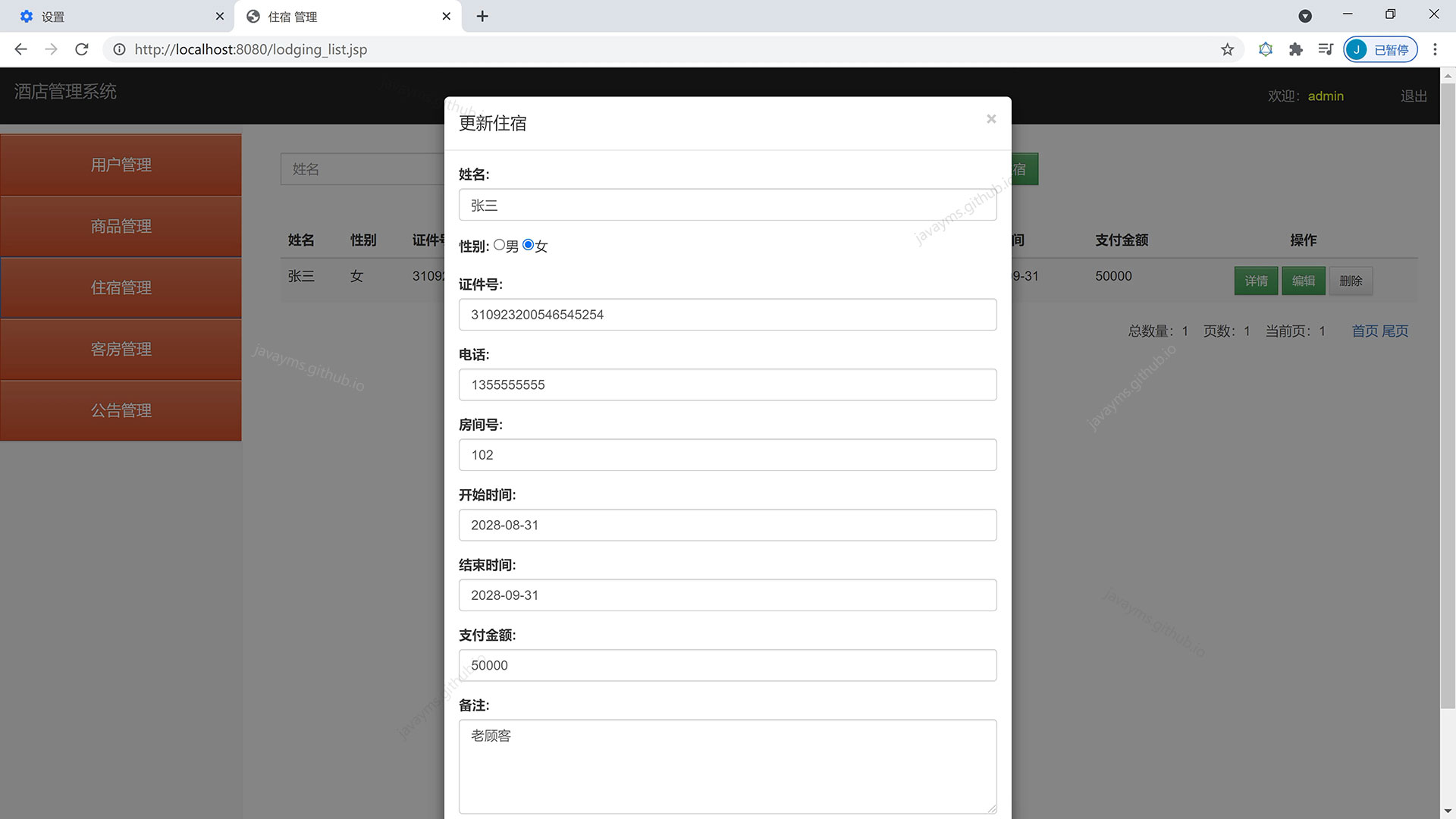Click the browser back arrow
The height and width of the screenshot is (819, 1456).
click(20, 49)
